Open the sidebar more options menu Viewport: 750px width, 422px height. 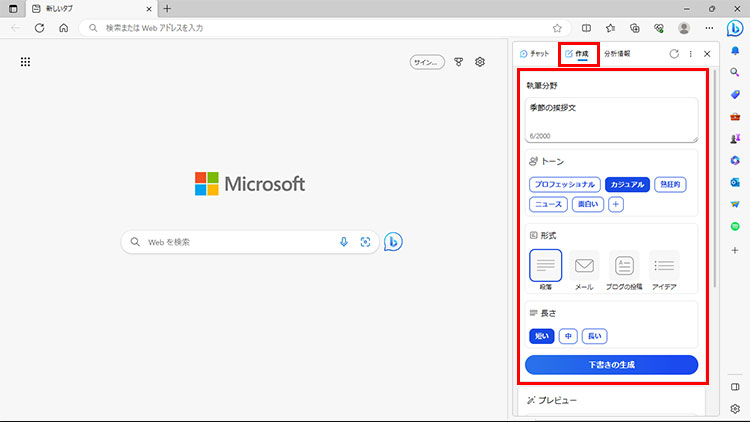click(690, 54)
